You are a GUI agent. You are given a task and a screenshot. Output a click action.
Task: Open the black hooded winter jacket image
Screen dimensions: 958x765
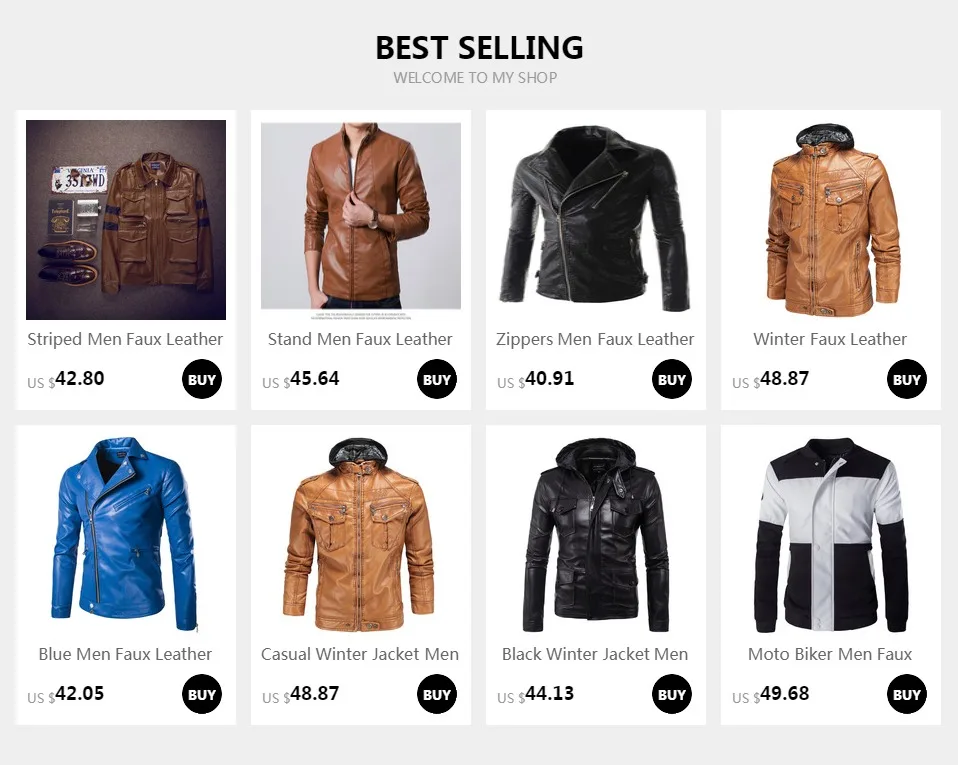tap(596, 535)
